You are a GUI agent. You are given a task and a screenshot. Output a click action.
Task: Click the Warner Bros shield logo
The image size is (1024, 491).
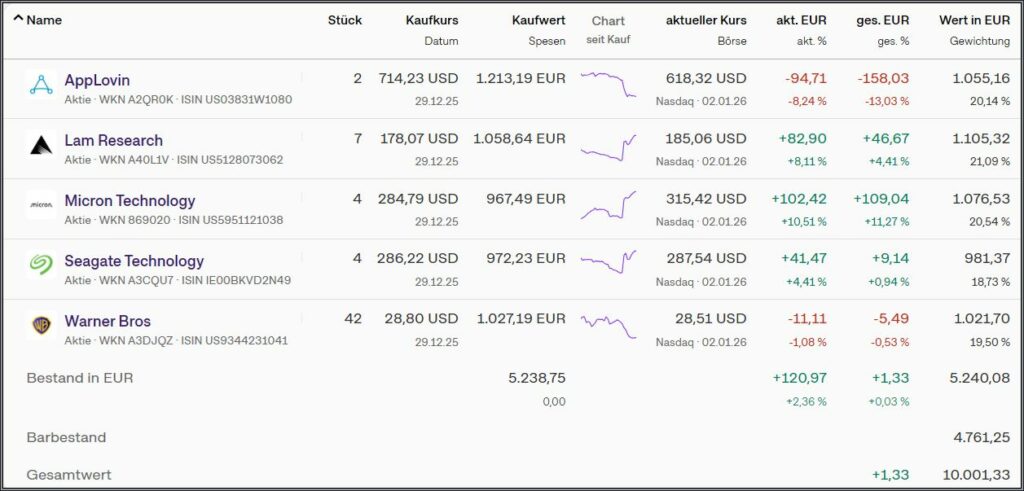tap(41, 326)
